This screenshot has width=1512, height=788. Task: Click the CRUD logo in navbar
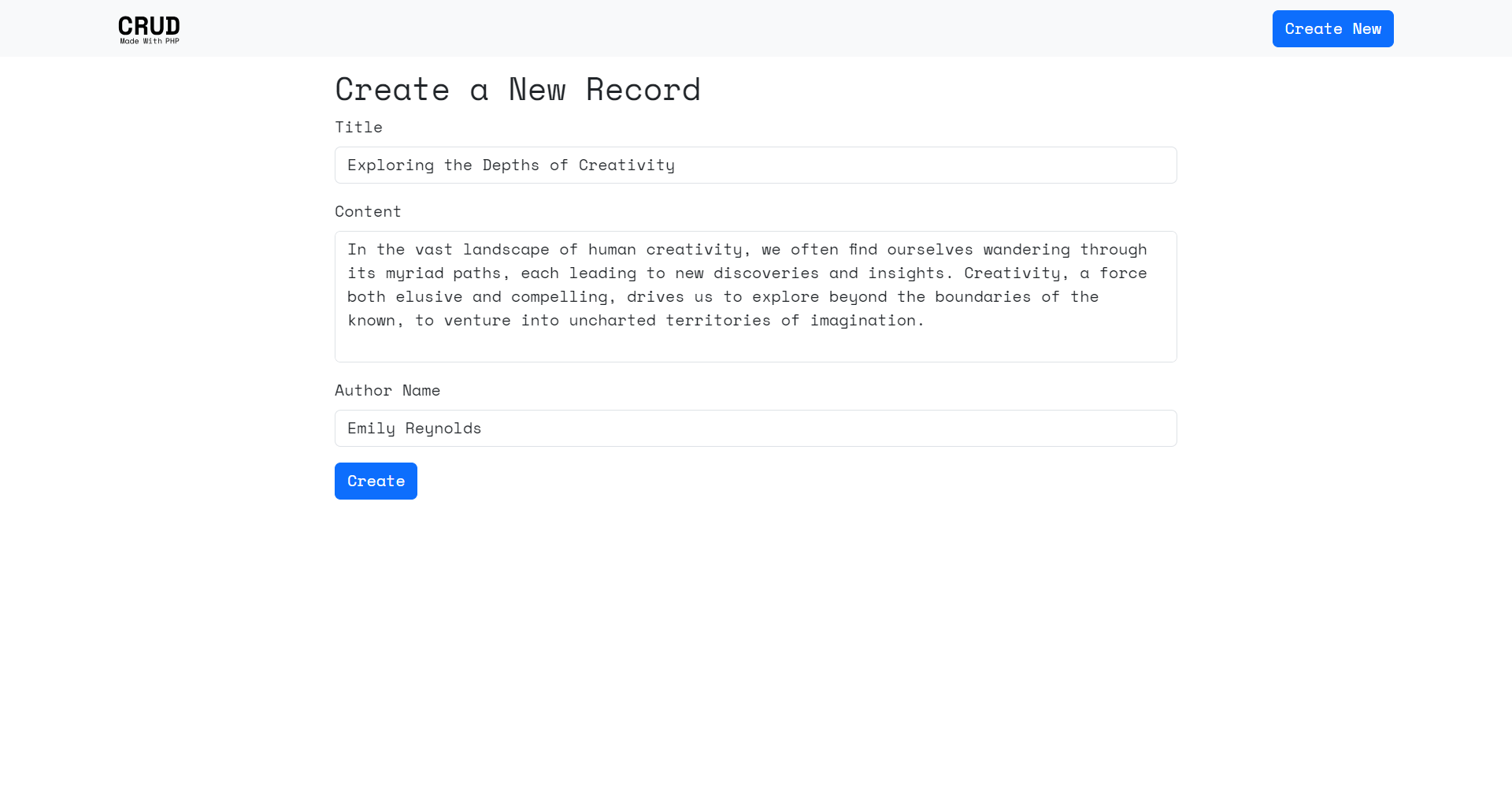tap(149, 25)
